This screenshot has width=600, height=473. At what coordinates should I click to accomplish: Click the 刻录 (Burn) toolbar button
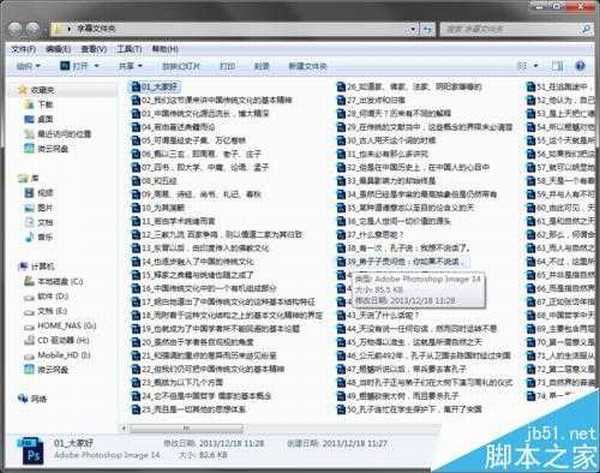(x=262, y=67)
